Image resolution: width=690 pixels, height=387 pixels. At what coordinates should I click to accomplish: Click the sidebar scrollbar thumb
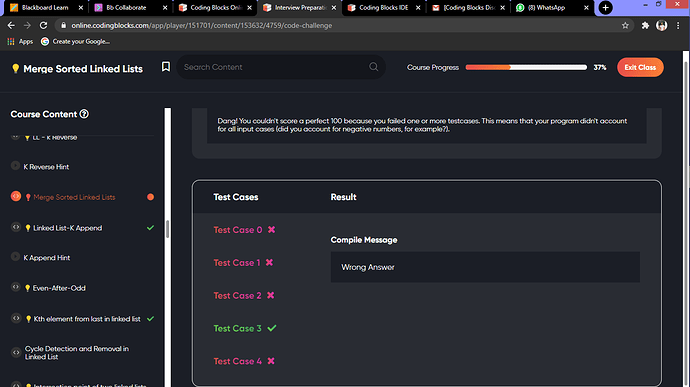pos(168,229)
